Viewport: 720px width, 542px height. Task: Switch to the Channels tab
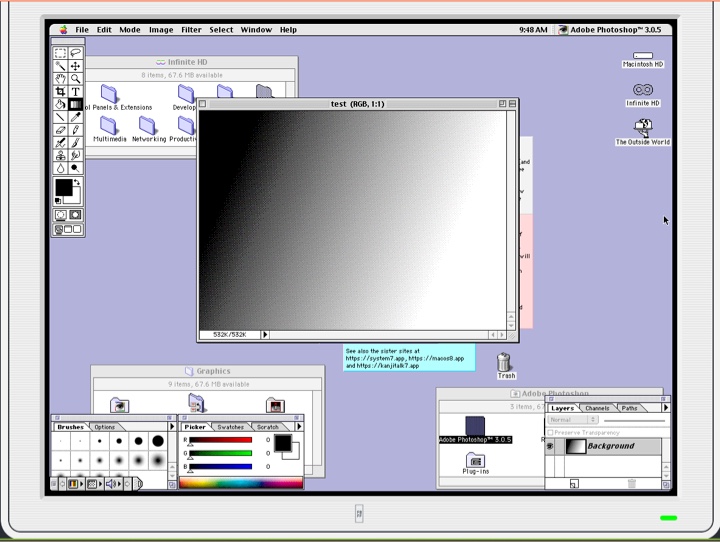(597, 408)
